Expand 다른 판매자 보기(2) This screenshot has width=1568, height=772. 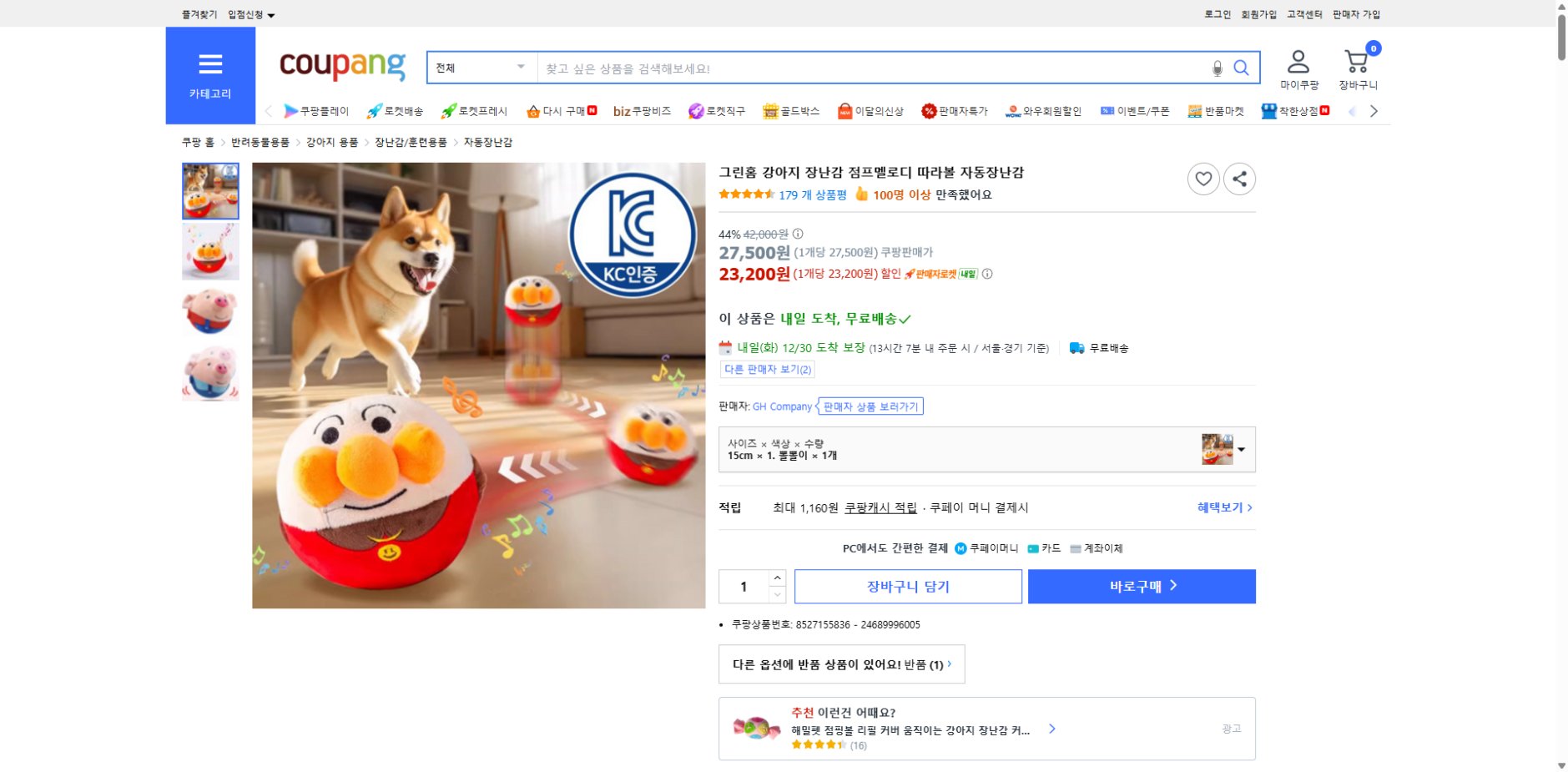[x=768, y=370]
